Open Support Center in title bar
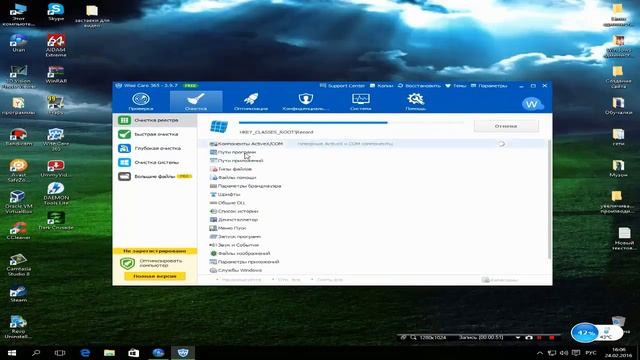640x360 pixels. tap(342, 86)
